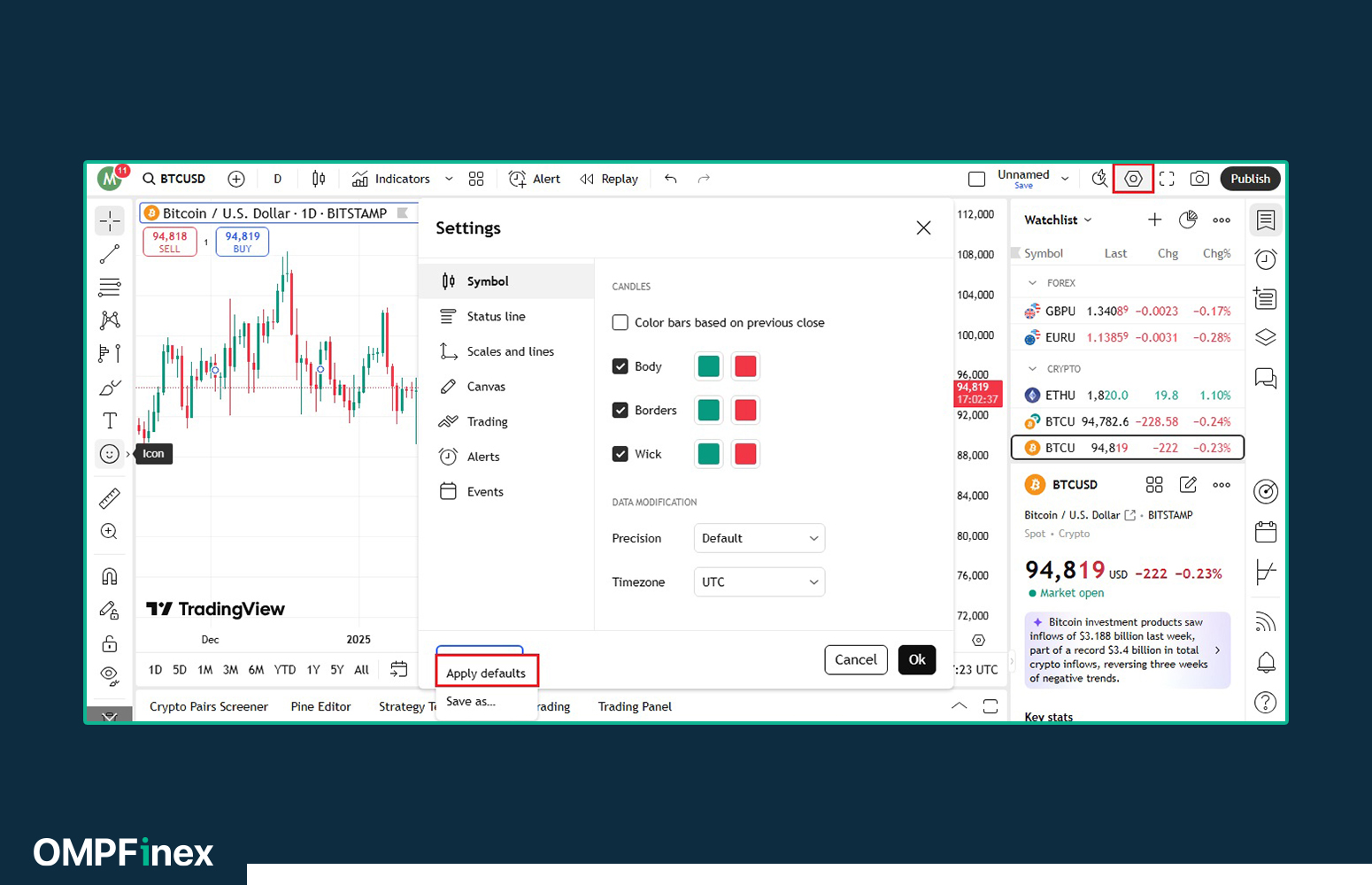Change the Borders red down color swatch
This screenshot has width=1372, height=885.
746,411
